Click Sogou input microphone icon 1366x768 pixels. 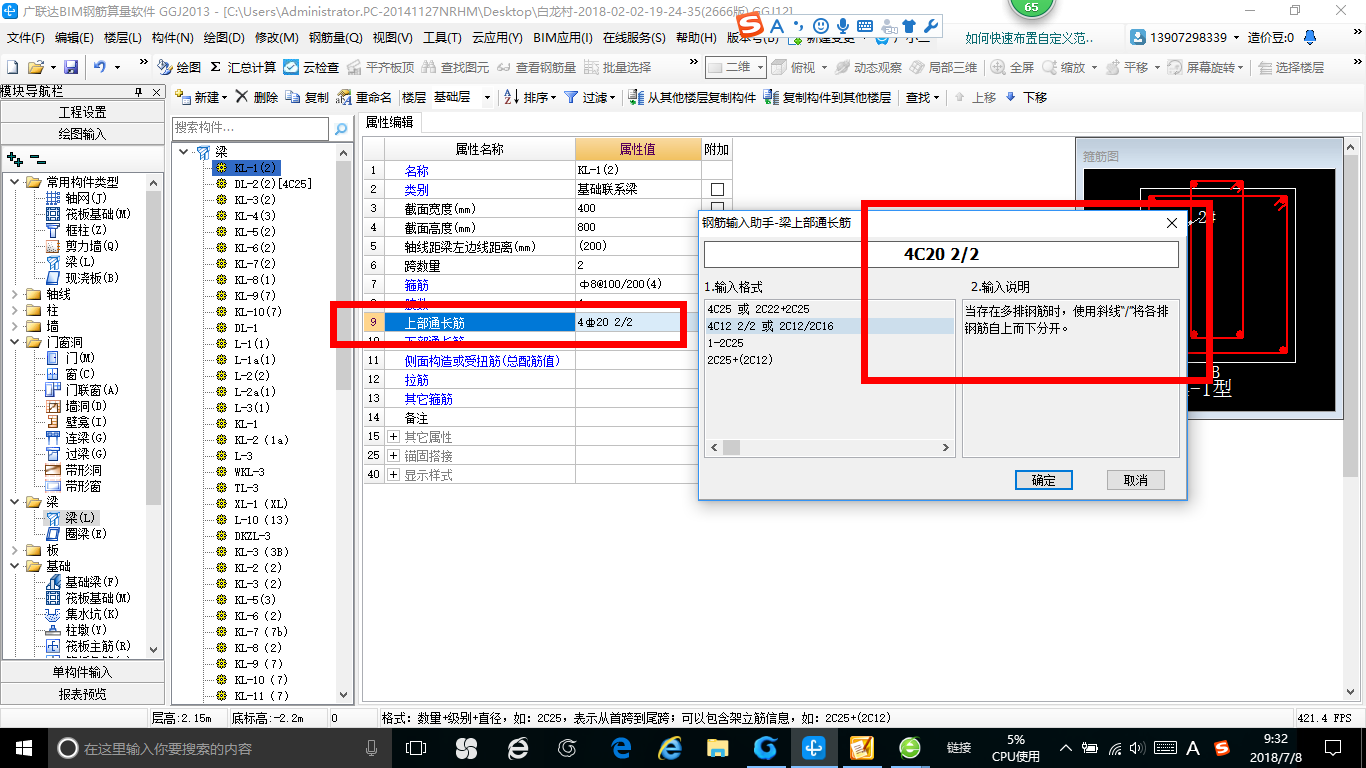tap(843, 24)
